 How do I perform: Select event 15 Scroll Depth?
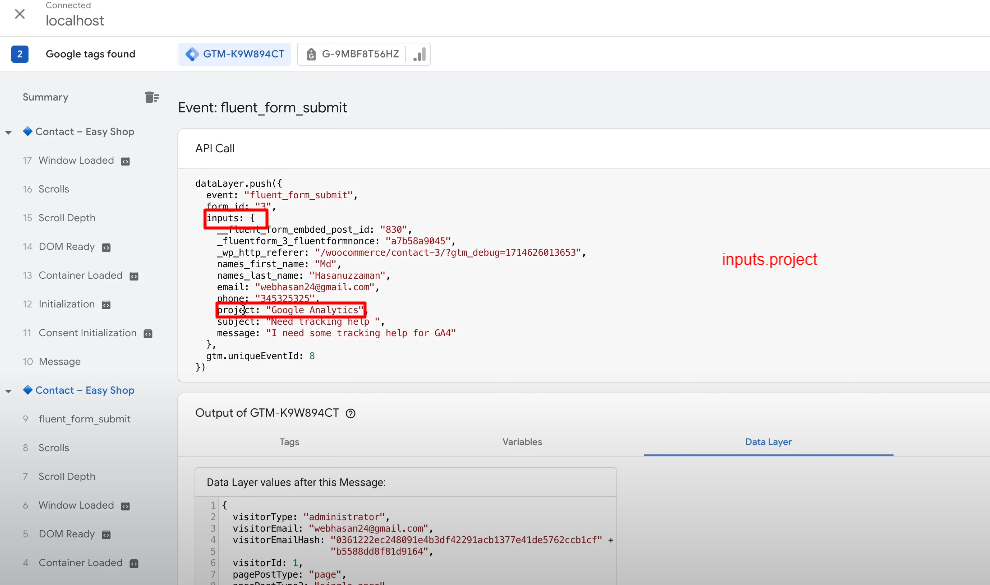pyautogui.click(x=67, y=218)
